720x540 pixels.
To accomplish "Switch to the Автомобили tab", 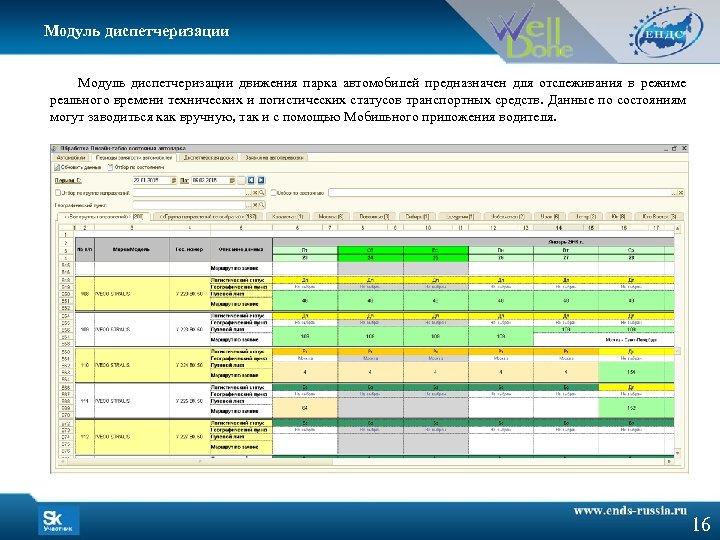I will click(71, 158).
